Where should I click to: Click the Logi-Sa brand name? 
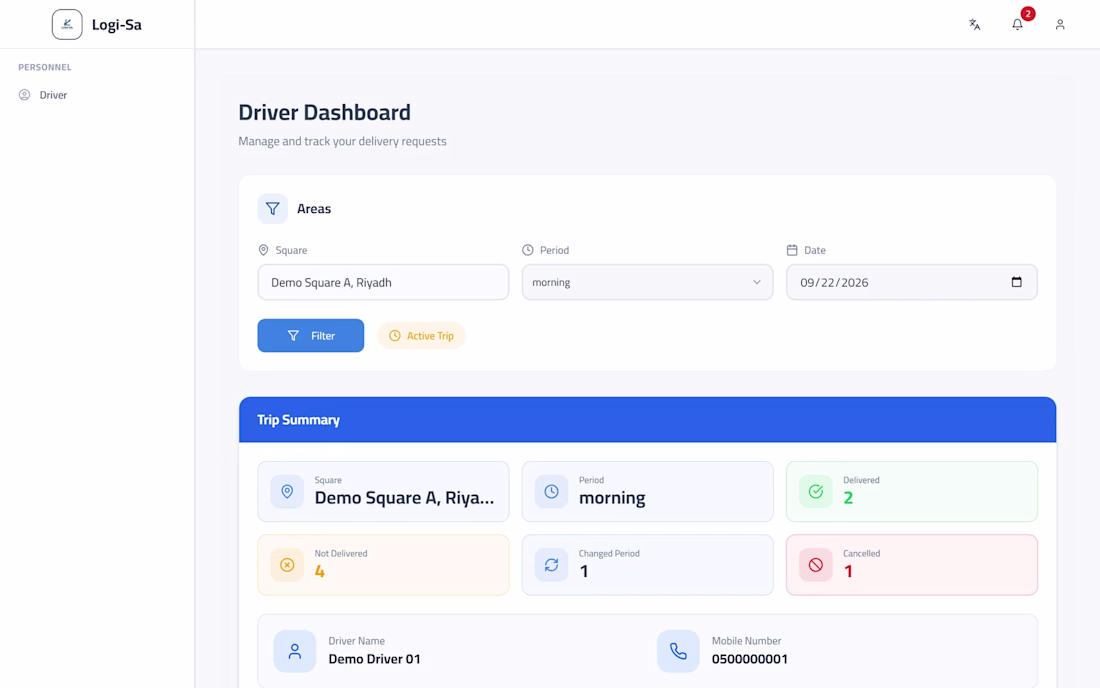pyautogui.click(x=116, y=25)
